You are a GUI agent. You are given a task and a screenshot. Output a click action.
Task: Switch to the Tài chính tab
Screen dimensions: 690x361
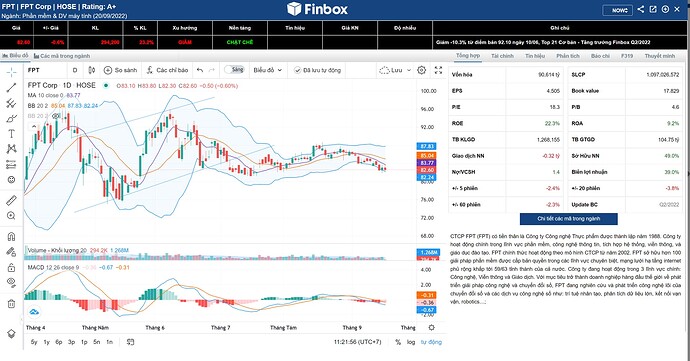(x=502, y=56)
